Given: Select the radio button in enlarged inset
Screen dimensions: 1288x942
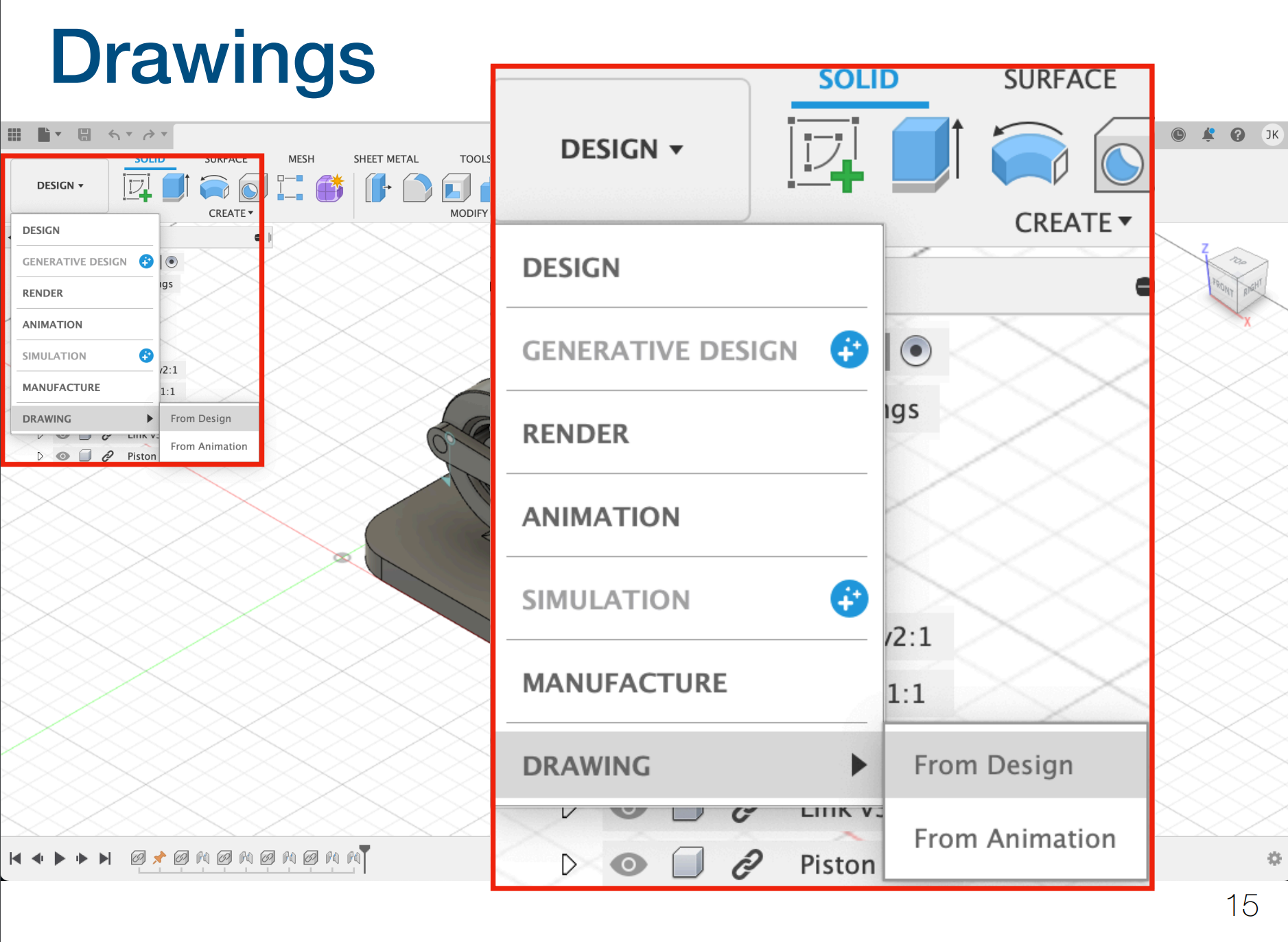Looking at the screenshot, I should (x=915, y=351).
